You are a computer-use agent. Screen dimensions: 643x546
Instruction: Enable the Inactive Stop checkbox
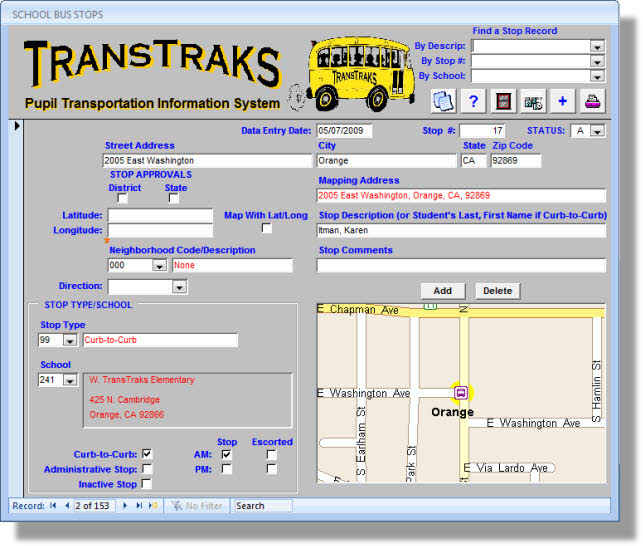click(147, 484)
